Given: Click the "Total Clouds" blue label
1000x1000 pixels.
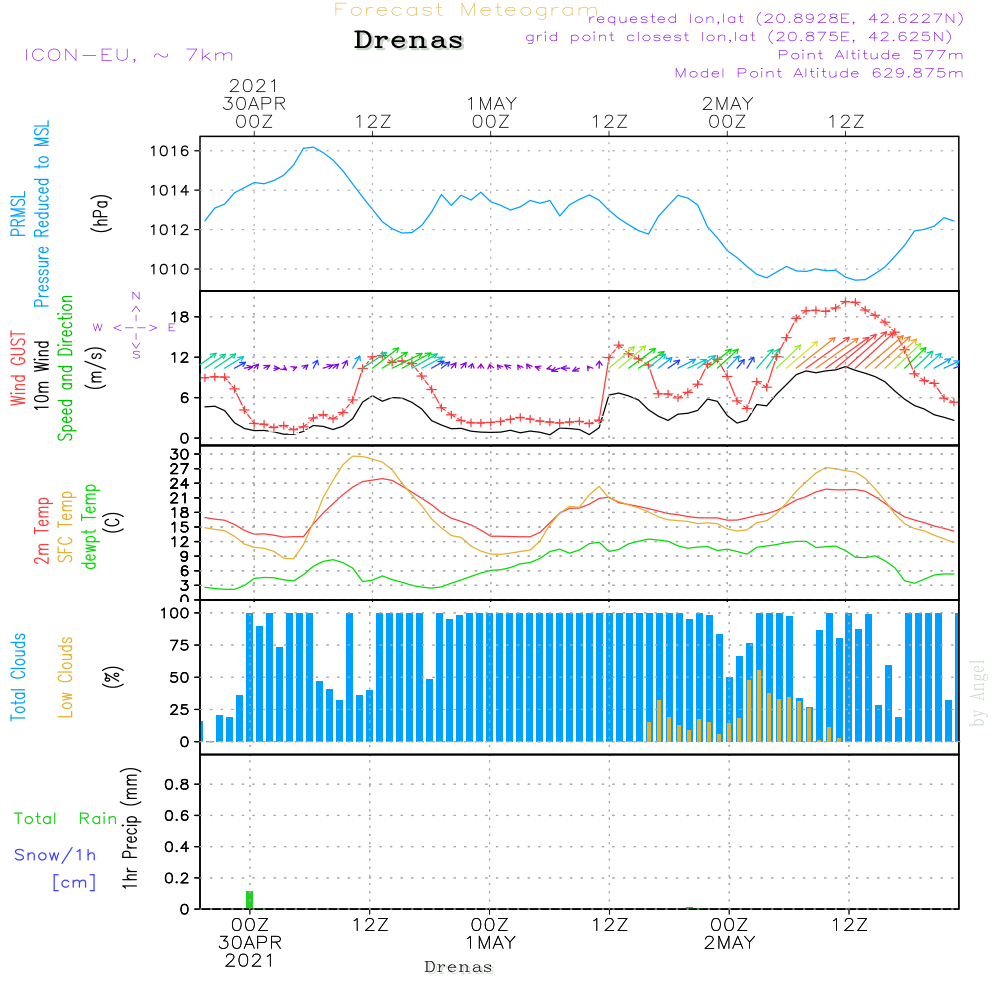Looking at the screenshot, I should (18, 677).
